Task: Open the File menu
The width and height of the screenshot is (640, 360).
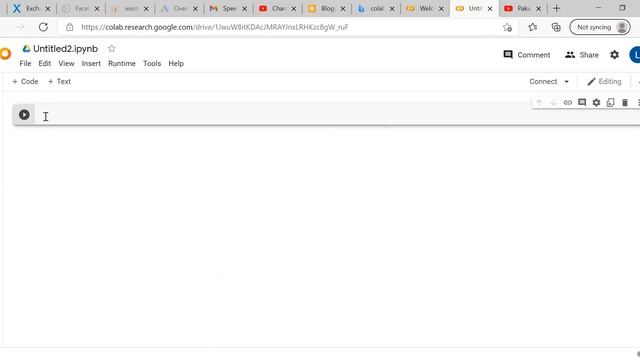Action: pos(25,64)
